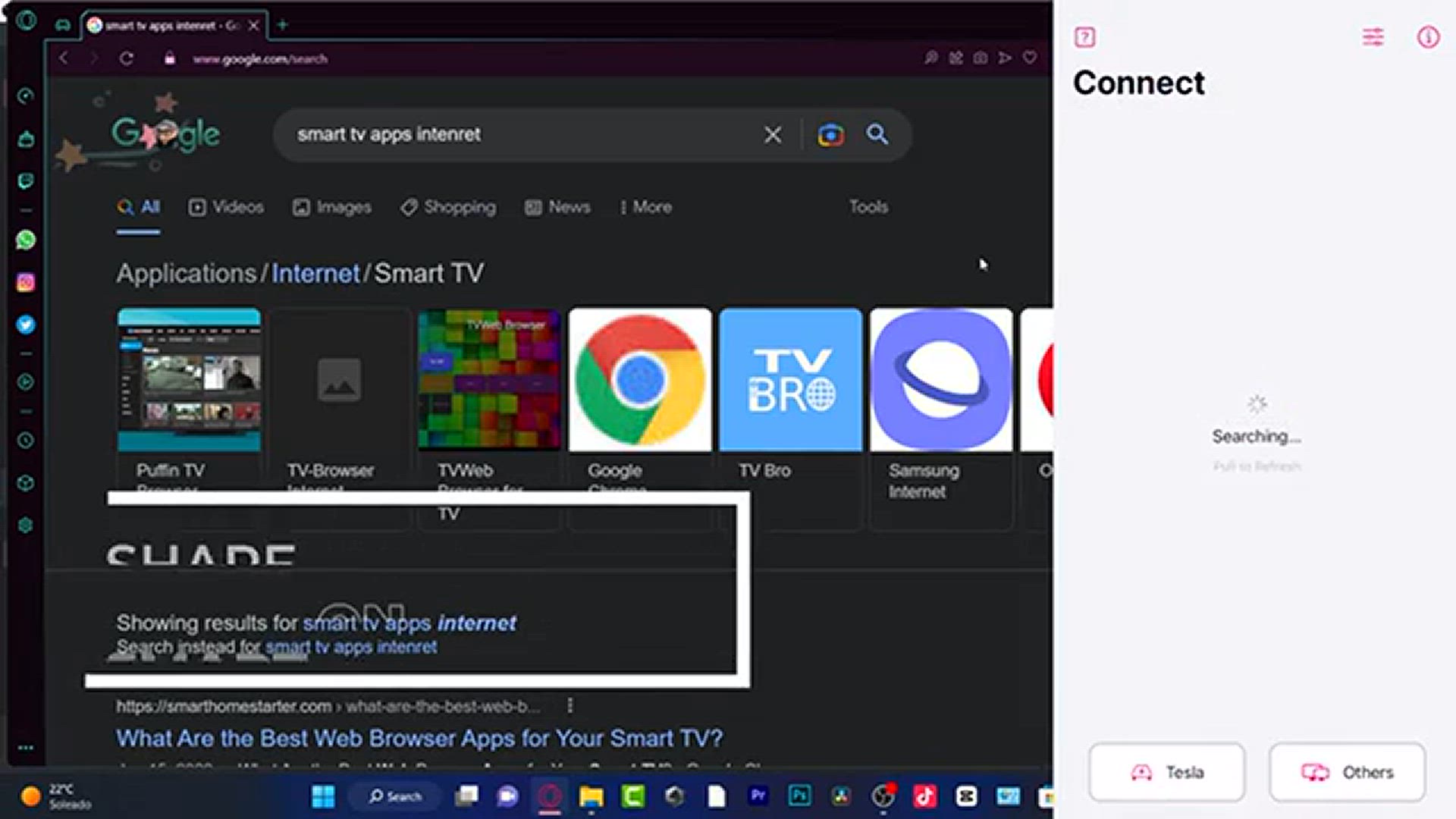
Task: Reload the Google search page
Action: pos(126,58)
